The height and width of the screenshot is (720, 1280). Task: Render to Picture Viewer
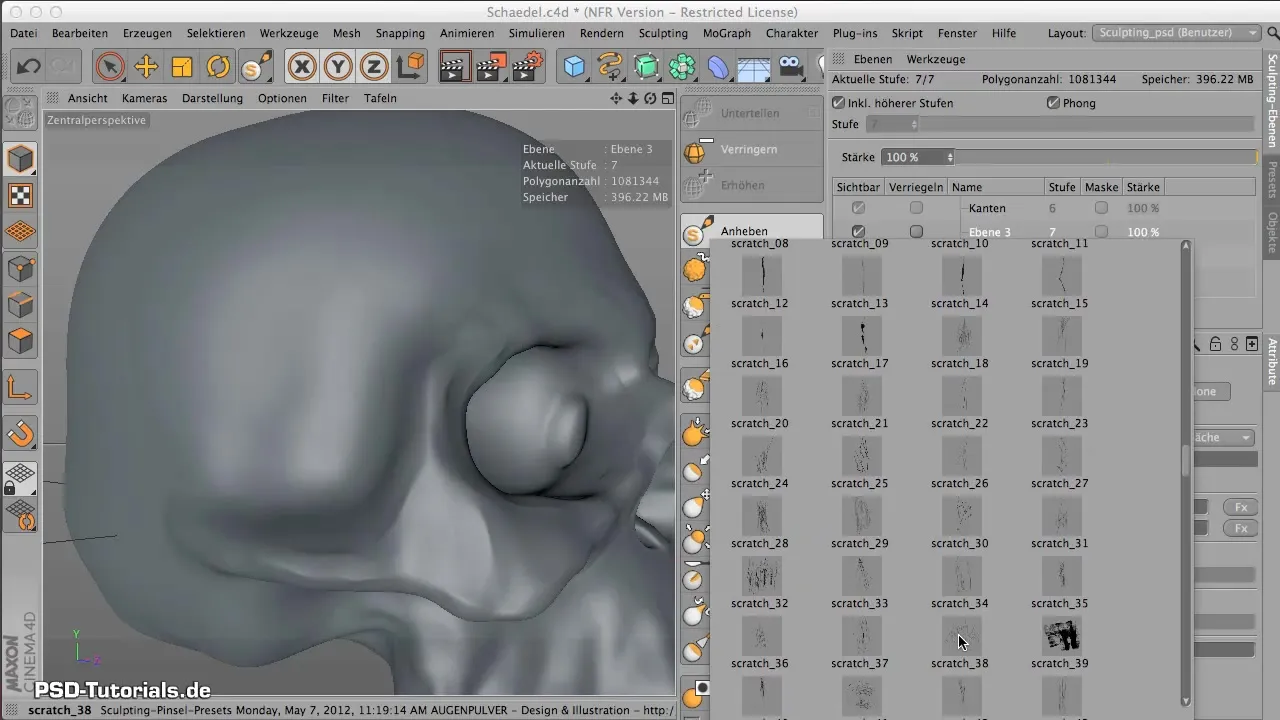492,67
